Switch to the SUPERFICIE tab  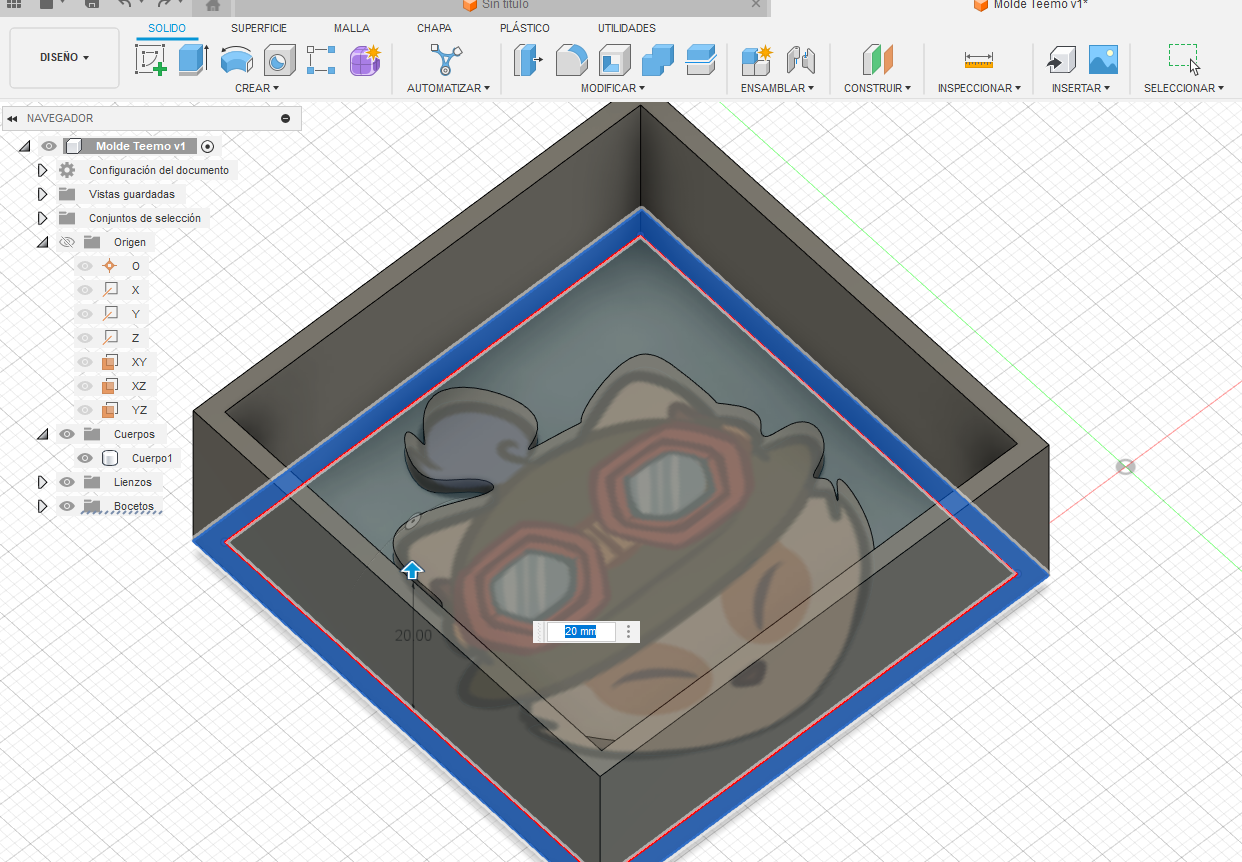(x=258, y=28)
